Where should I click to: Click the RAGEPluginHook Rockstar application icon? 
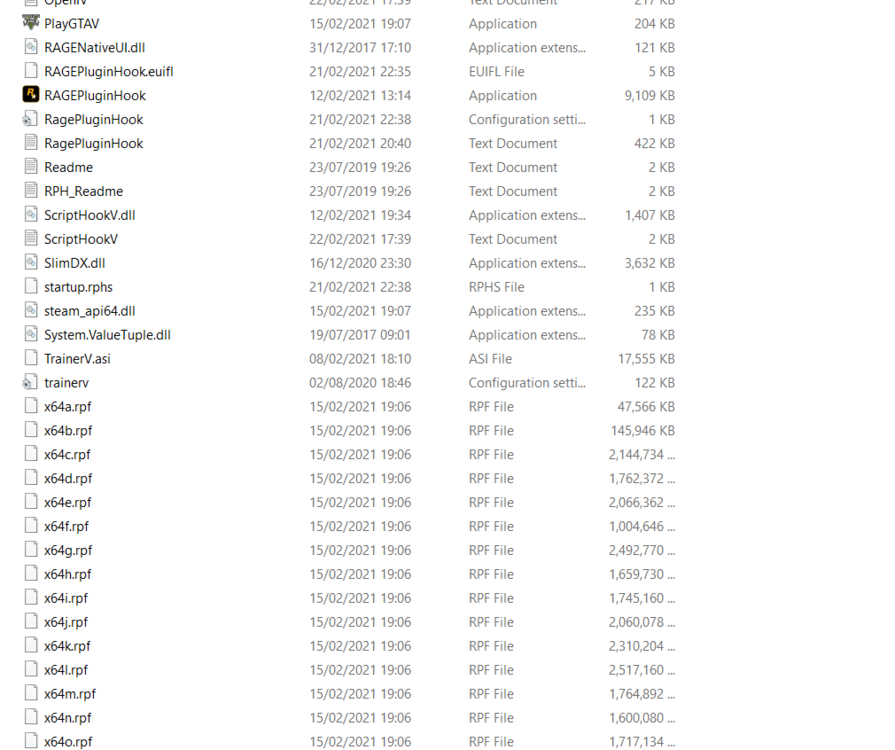31,95
